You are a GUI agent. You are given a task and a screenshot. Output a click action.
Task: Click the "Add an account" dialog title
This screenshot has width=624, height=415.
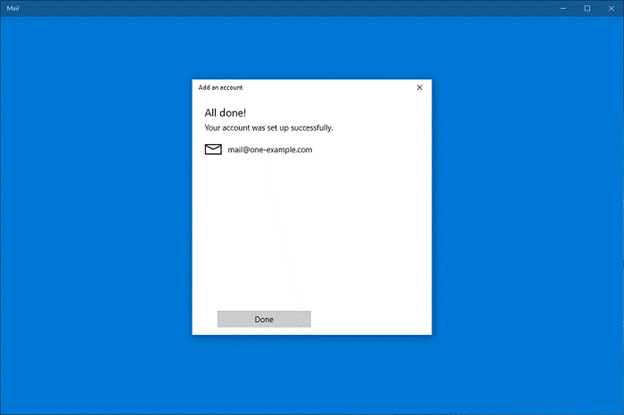pos(220,87)
